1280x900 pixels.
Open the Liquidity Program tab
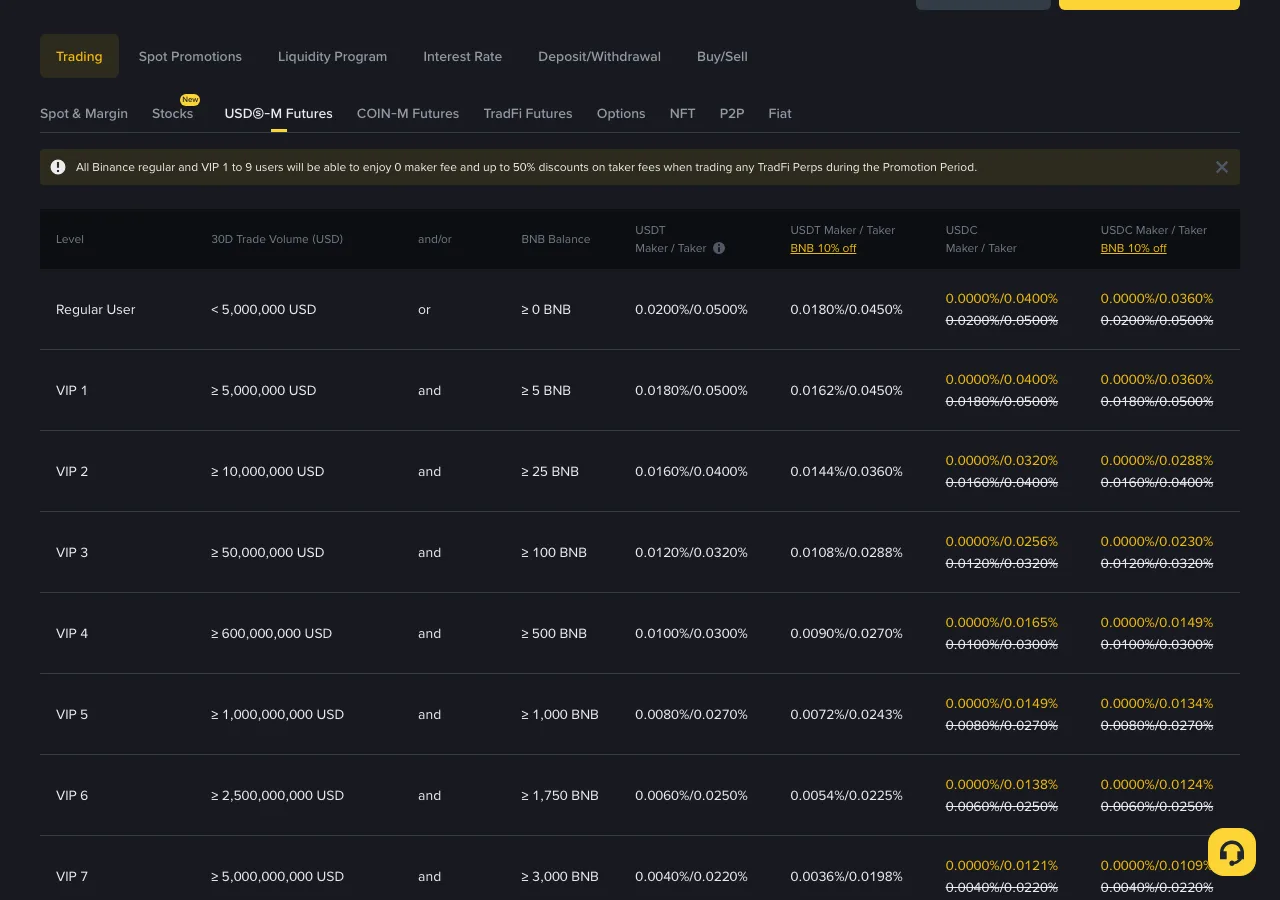[x=332, y=56]
